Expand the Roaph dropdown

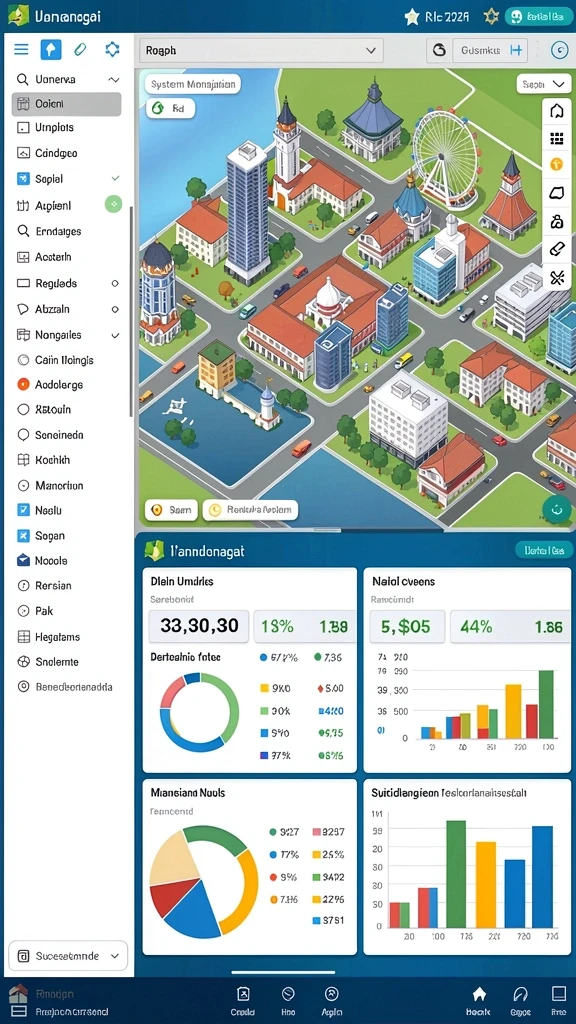[x=261, y=50]
